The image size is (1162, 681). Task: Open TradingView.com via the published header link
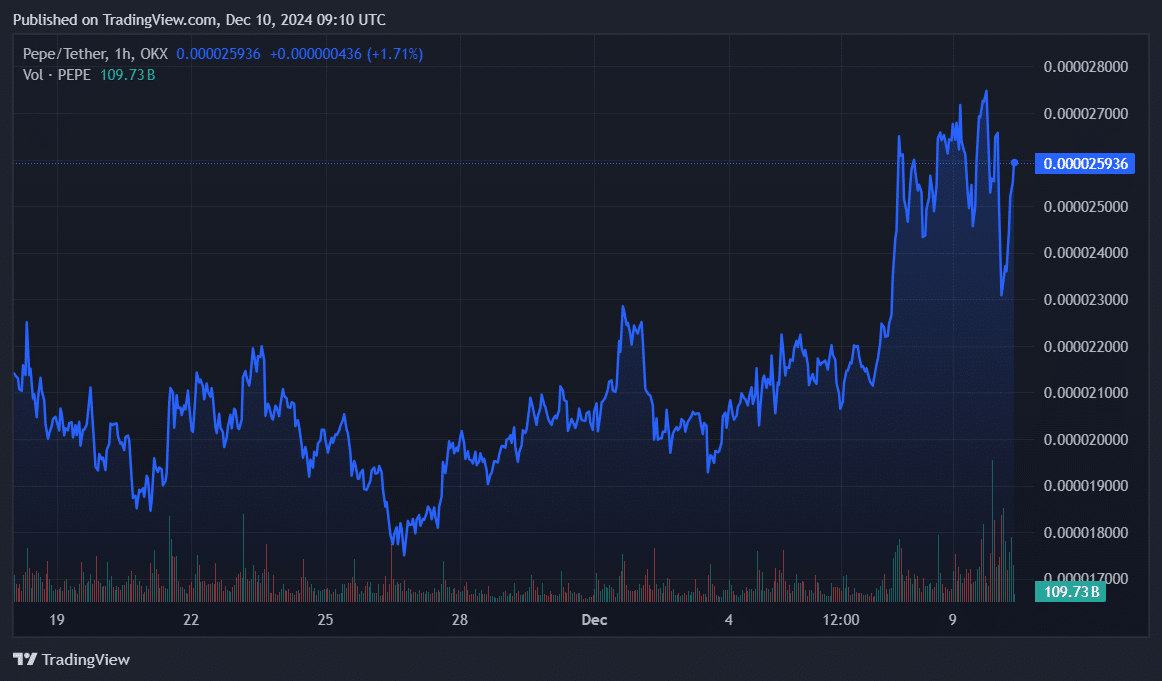pyautogui.click(x=156, y=19)
